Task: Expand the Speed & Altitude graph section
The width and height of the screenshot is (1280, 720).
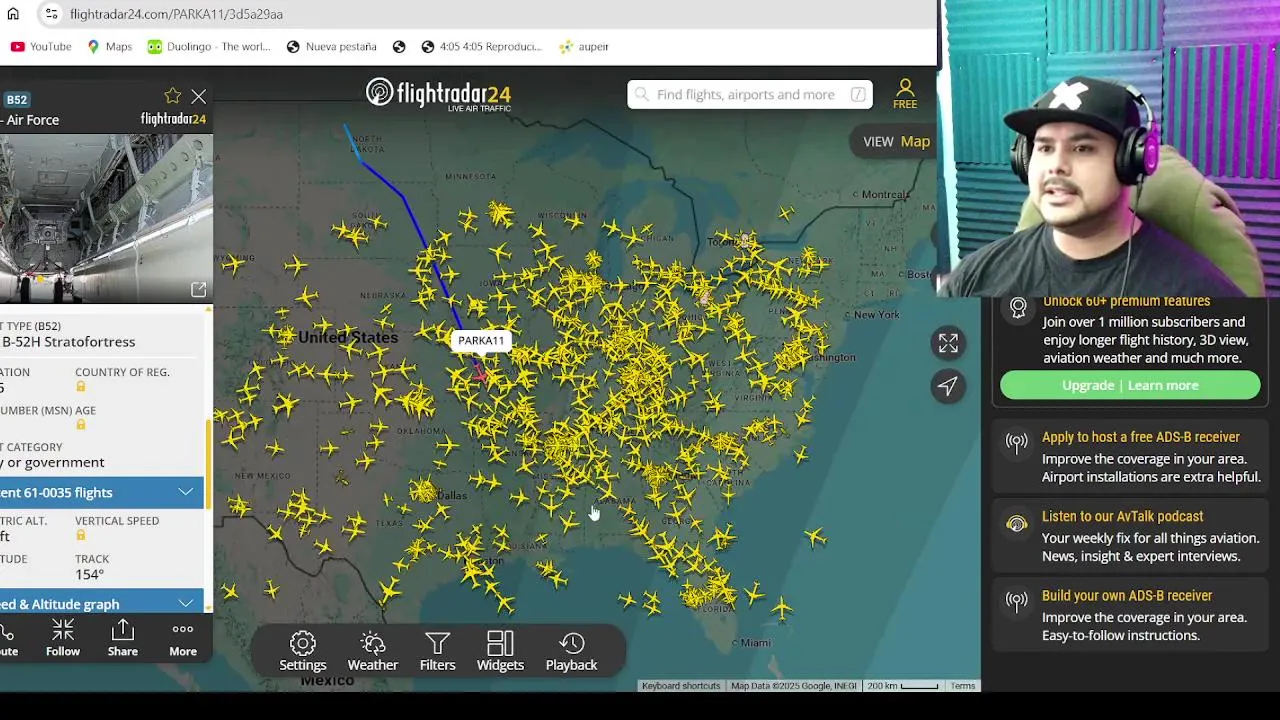Action: 101,603
